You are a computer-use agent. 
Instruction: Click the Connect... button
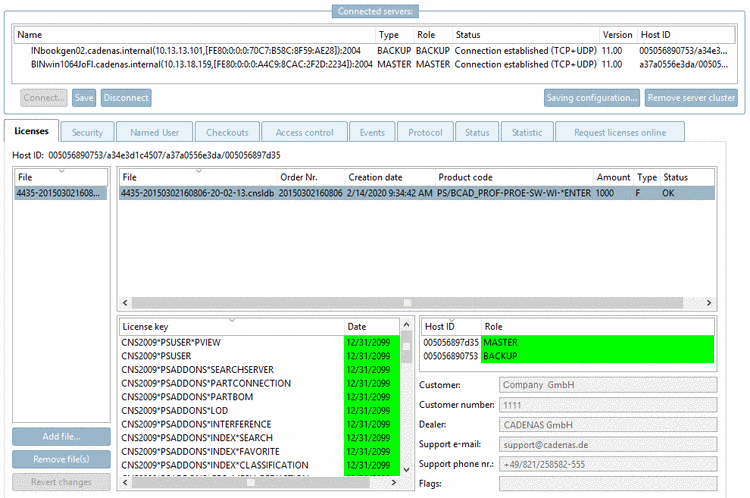click(44, 98)
